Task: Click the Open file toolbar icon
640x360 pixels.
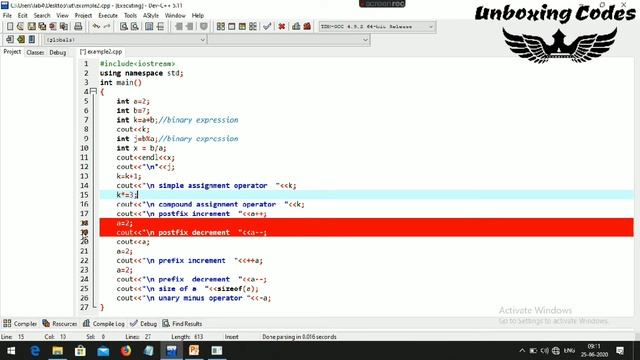Action: coord(20,27)
